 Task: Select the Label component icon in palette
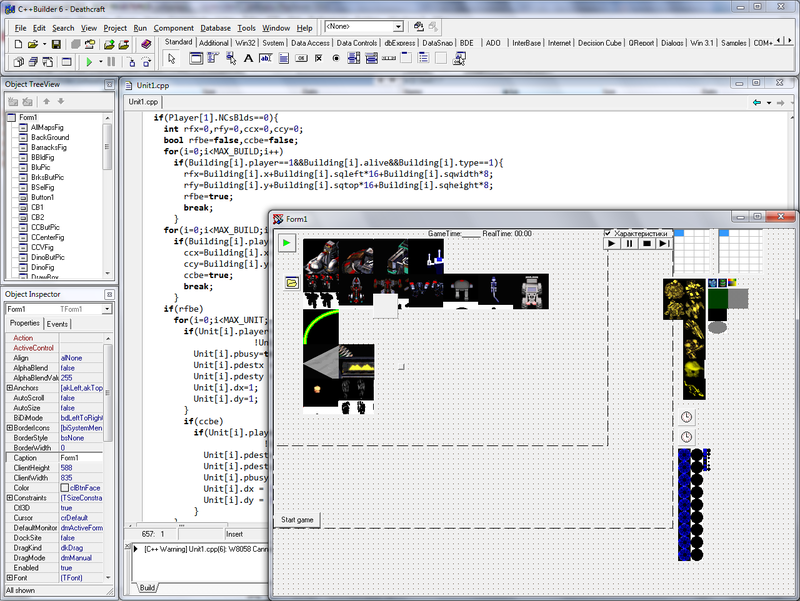pyautogui.click(x=248, y=59)
